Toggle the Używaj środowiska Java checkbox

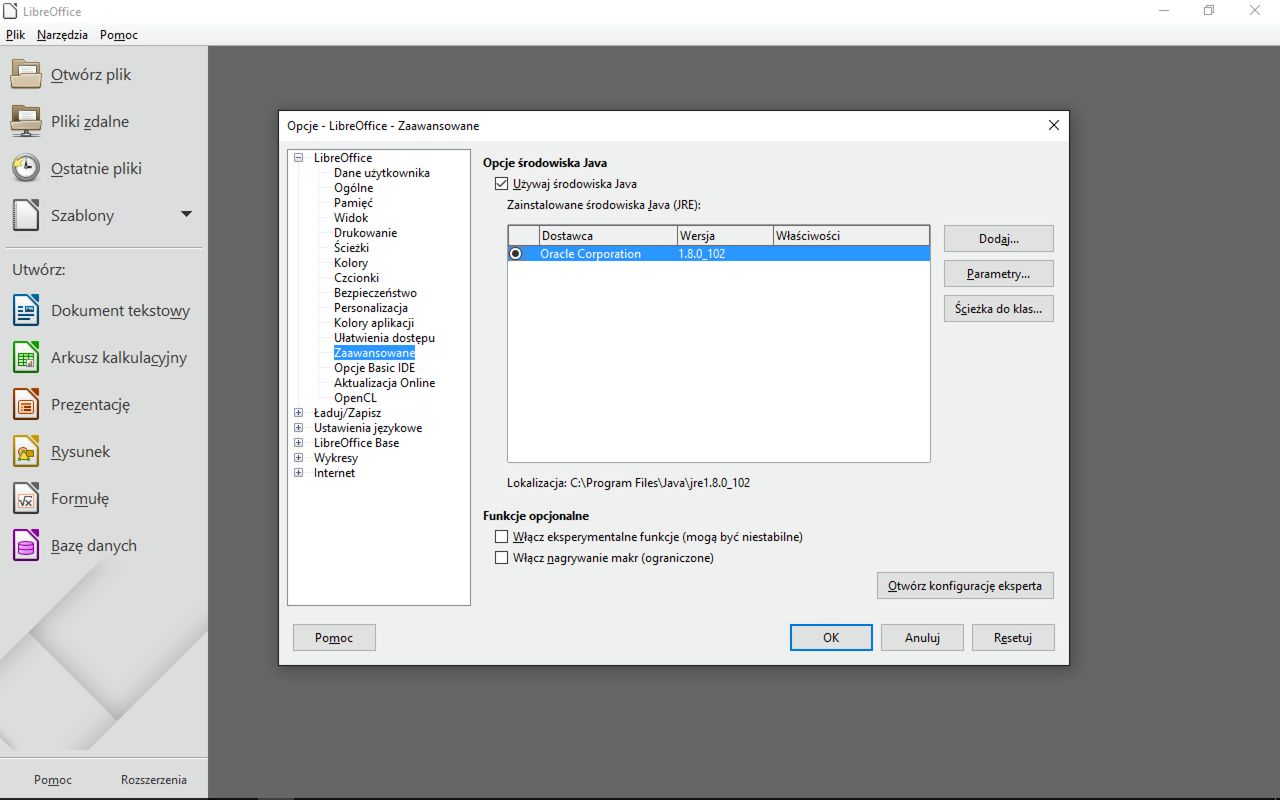502,184
